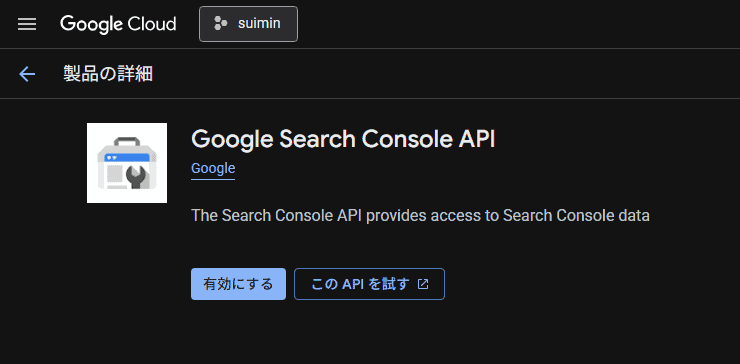
Task: Click the words Search Console data in the description
Action: [x=576, y=216]
